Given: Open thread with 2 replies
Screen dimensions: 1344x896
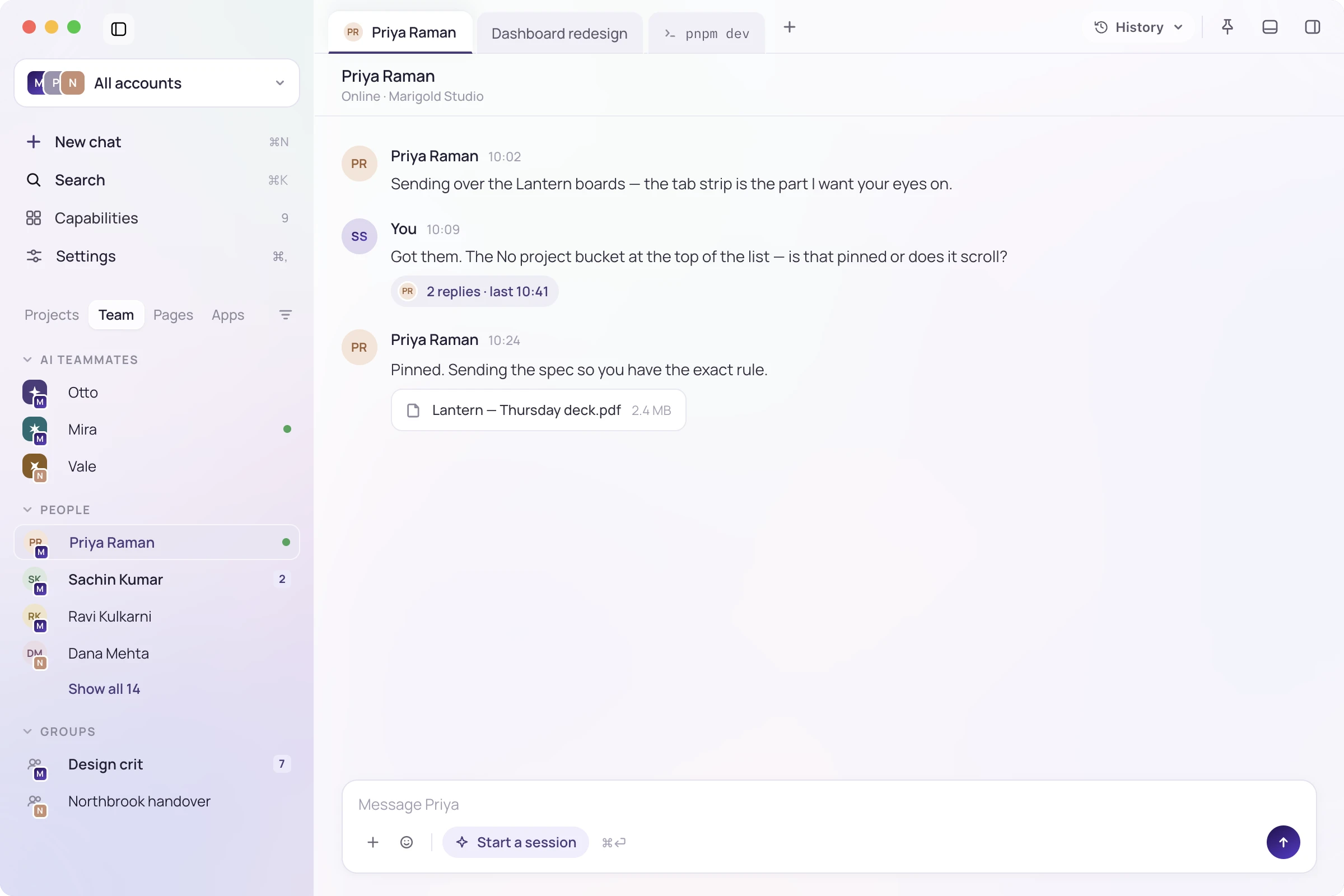Looking at the screenshot, I should (474, 291).
